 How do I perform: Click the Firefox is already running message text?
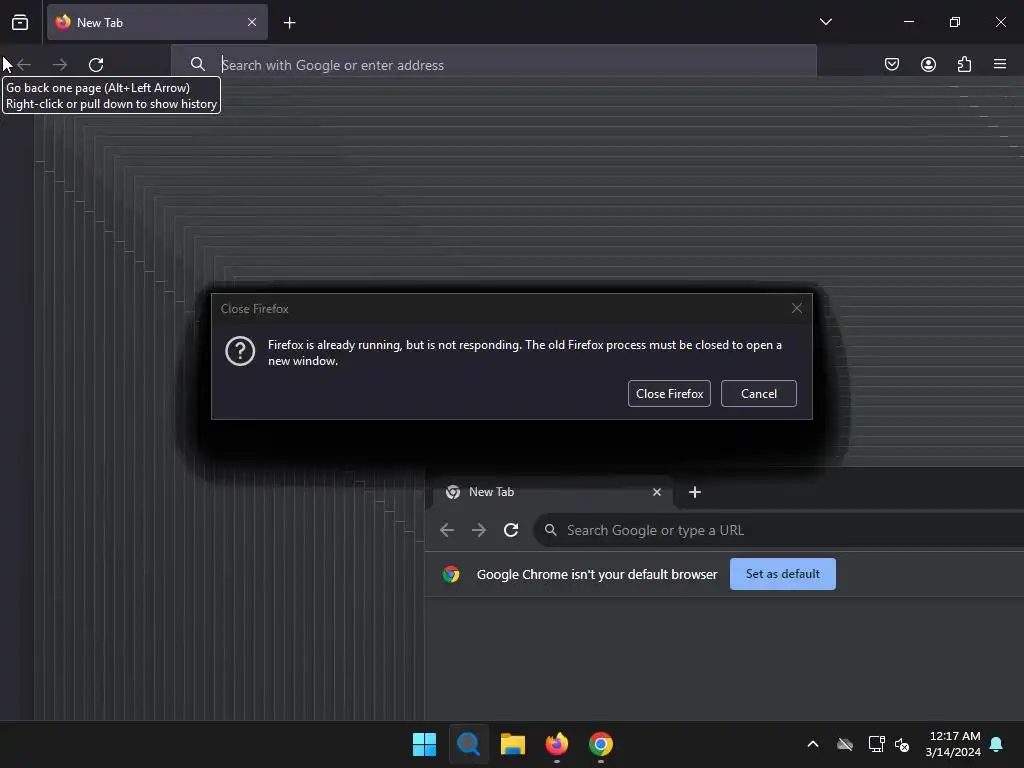524,353
